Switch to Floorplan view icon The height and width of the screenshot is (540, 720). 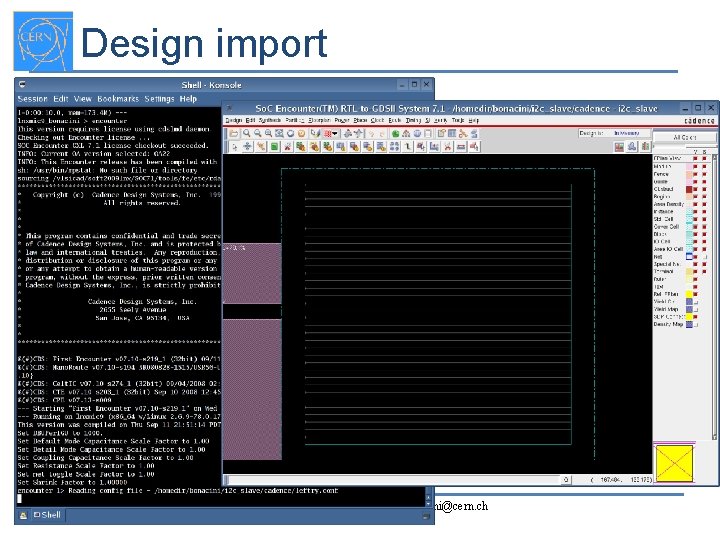pos(619,146)
